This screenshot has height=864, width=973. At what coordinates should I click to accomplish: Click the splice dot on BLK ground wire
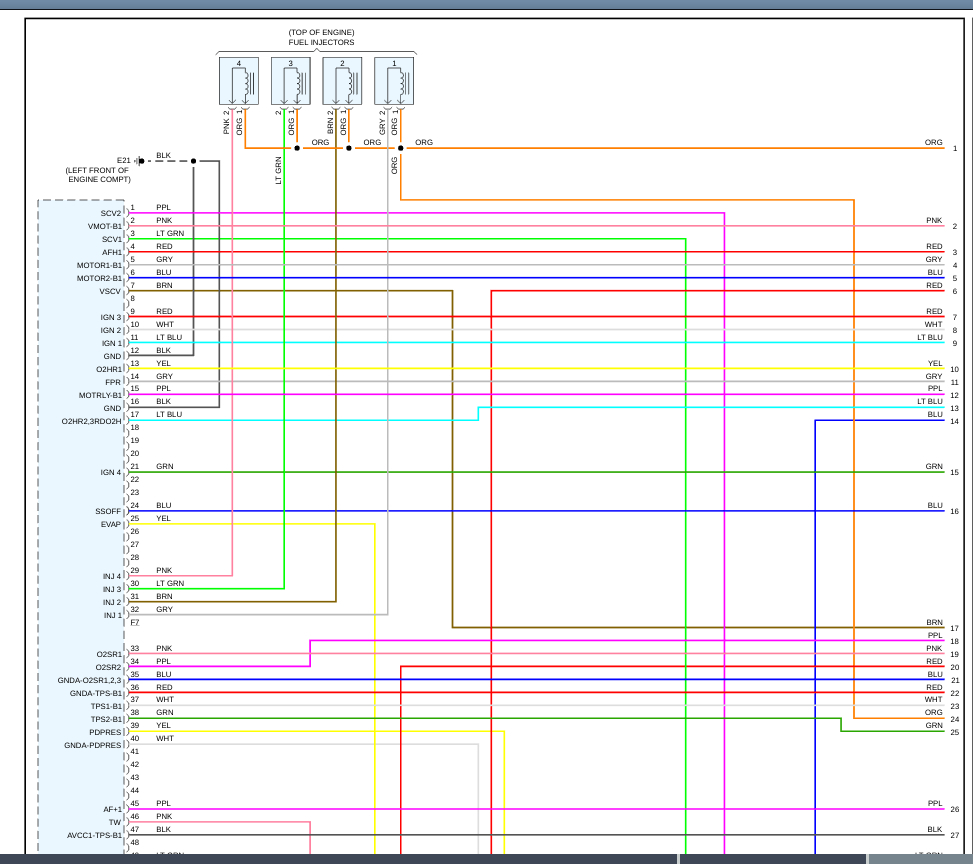click(194, 160)
